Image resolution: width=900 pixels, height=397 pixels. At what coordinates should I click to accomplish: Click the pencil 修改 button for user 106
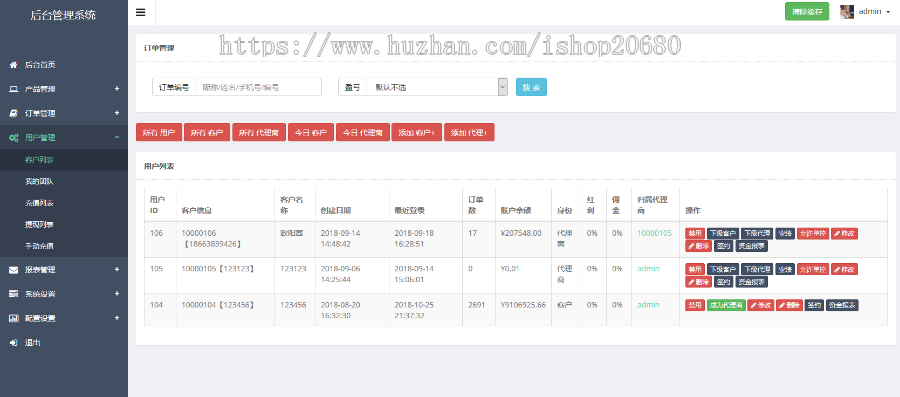(x=844, y=233)
